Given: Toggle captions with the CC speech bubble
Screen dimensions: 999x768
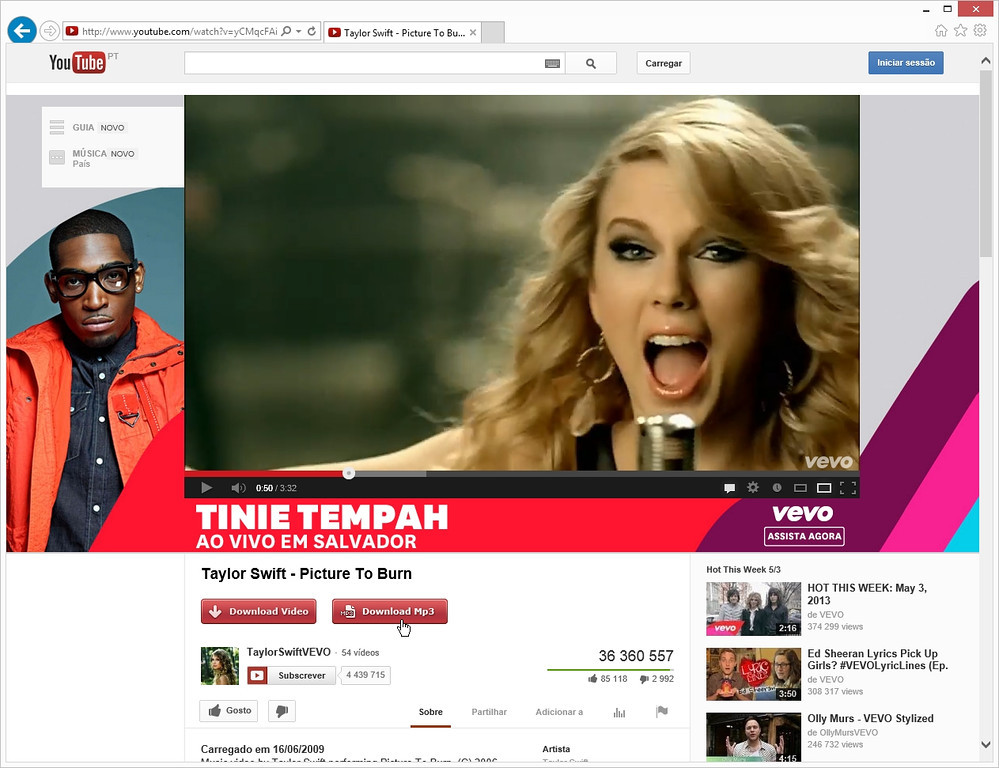Looking at the screenshot, I should pos(729,487).
